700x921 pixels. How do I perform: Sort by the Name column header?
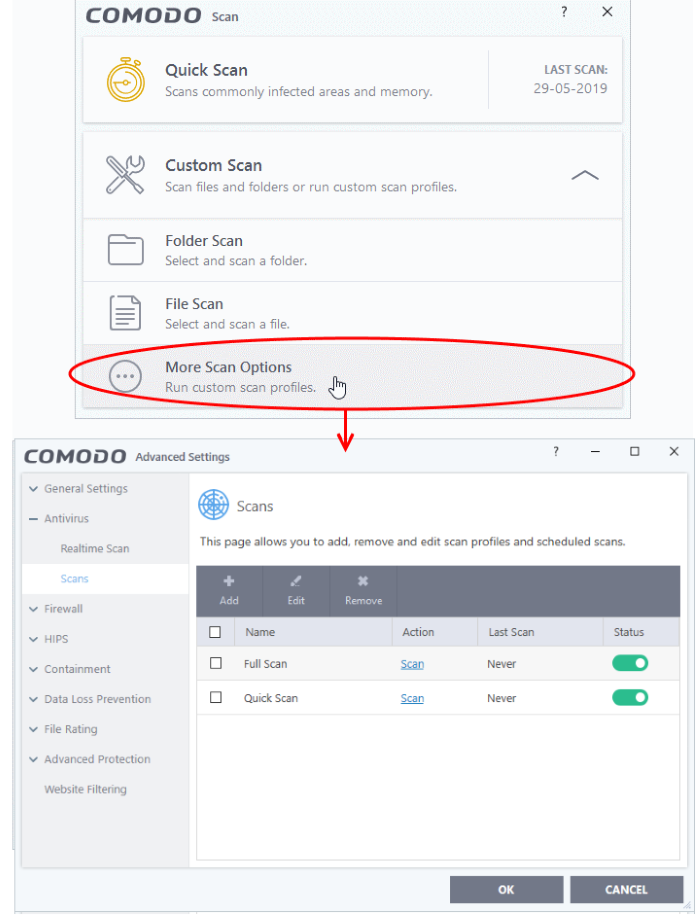[x=314, y=632]
